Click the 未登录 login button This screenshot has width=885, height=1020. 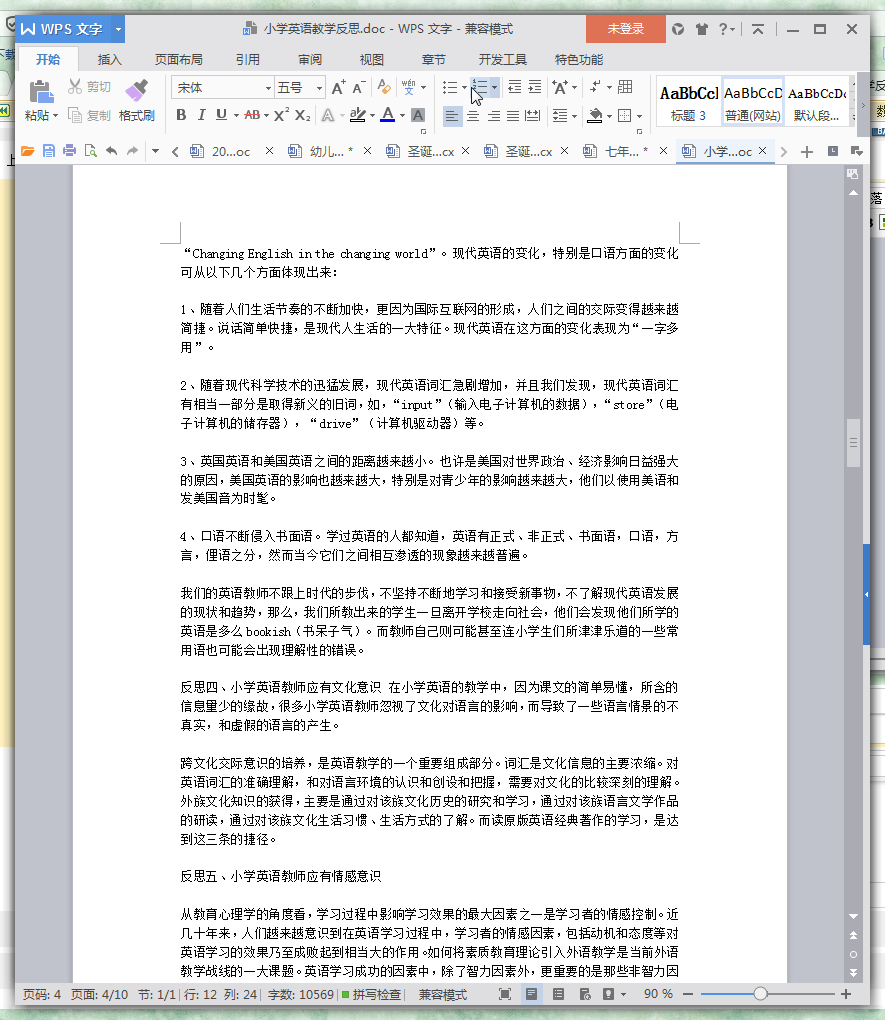[x=625, y=29]
